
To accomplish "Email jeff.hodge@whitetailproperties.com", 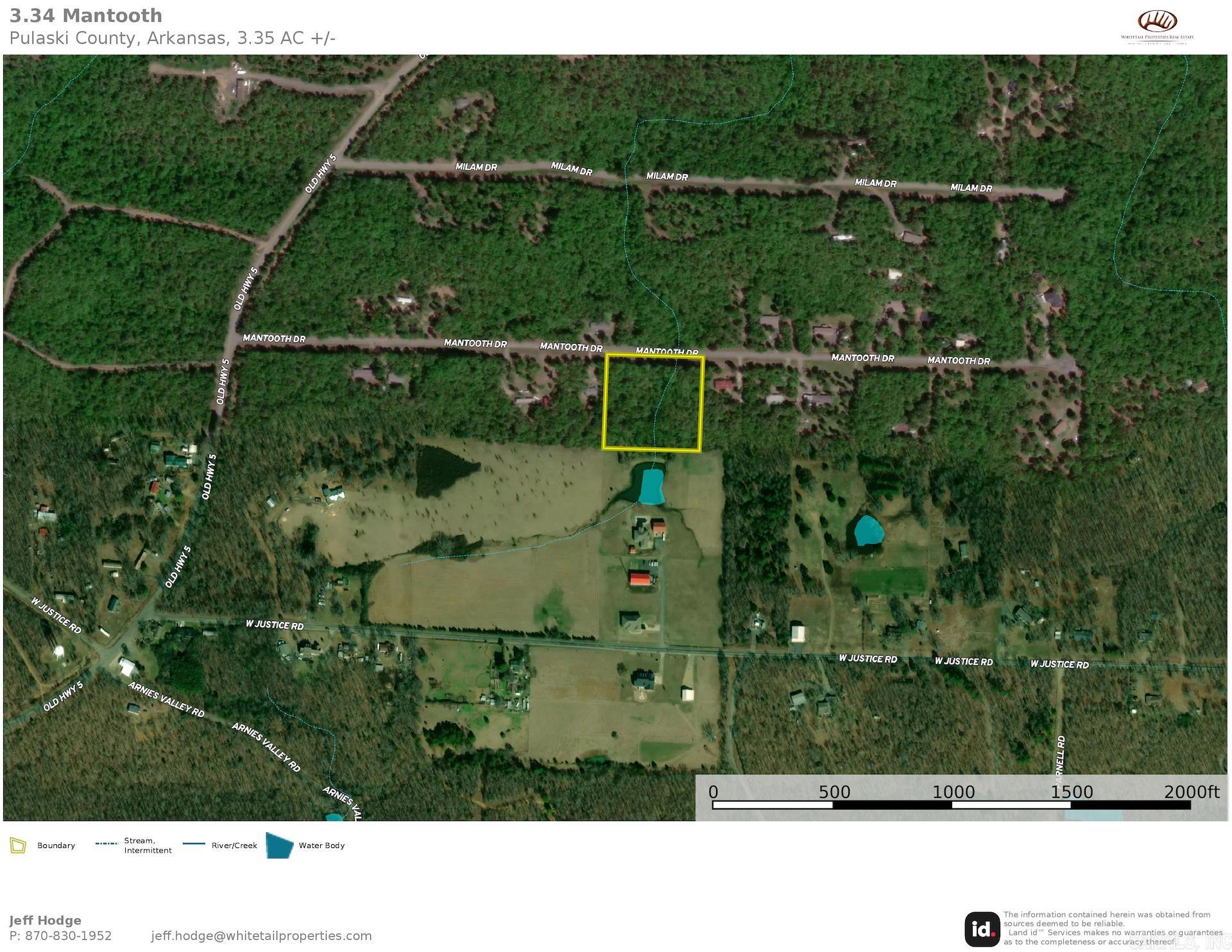I will pos(262,936).
